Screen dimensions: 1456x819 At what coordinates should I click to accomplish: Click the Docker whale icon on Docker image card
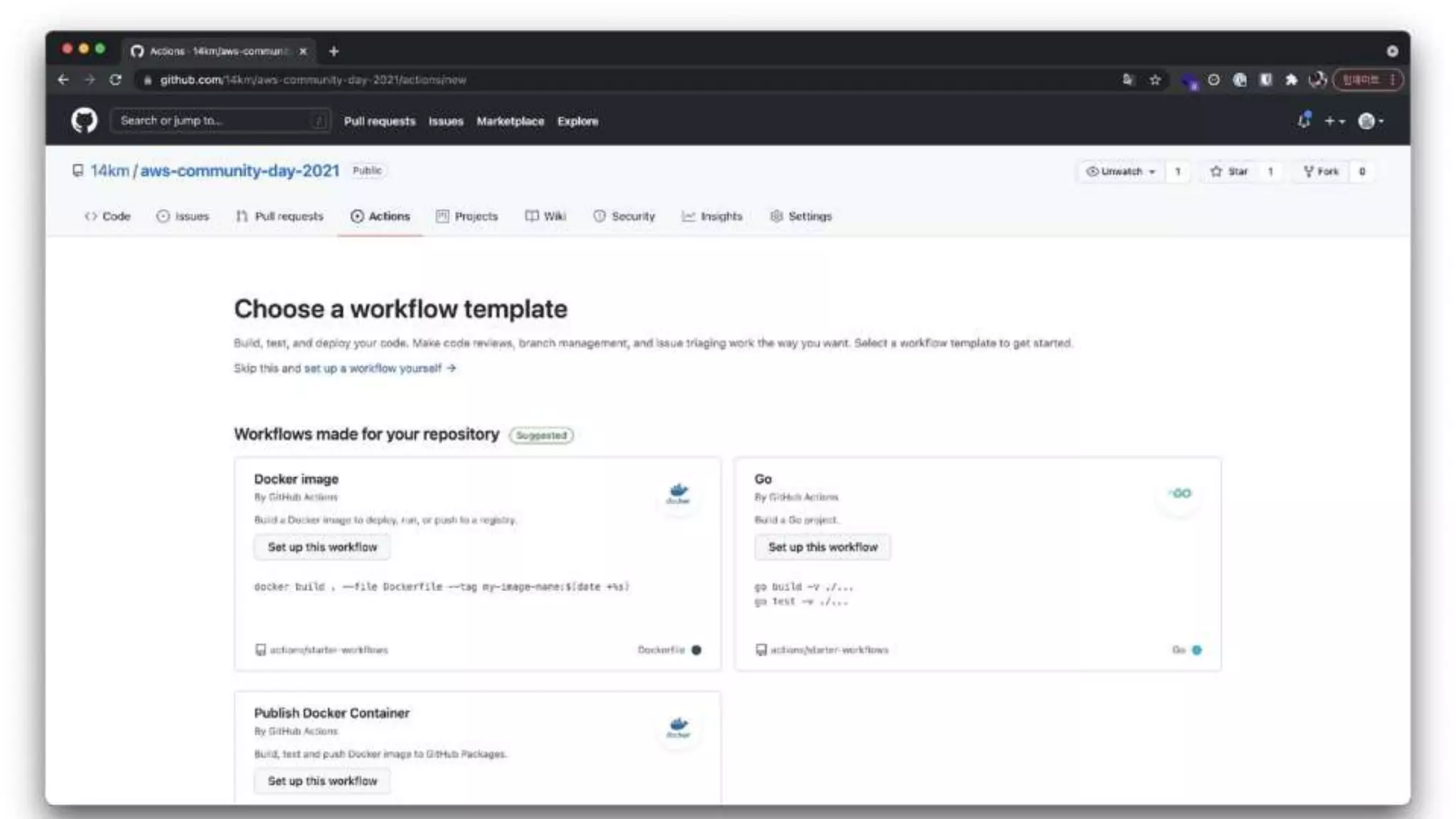point(678,493)
